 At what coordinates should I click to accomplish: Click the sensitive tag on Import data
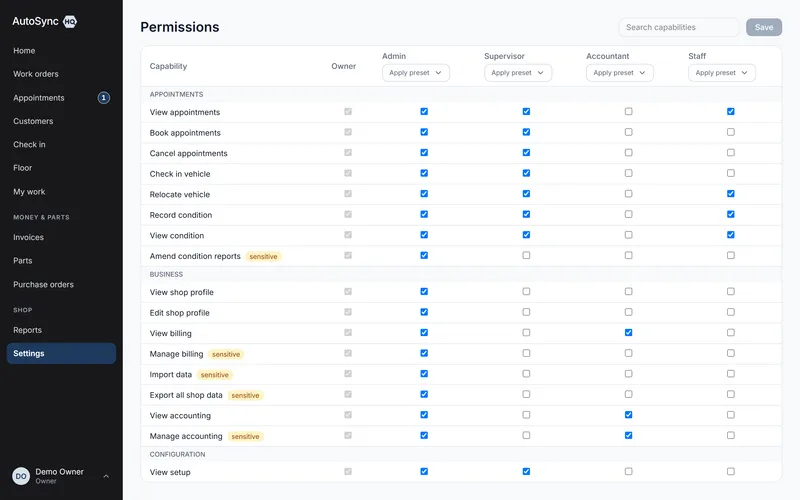pyautogui.click(x=215, y=375)
